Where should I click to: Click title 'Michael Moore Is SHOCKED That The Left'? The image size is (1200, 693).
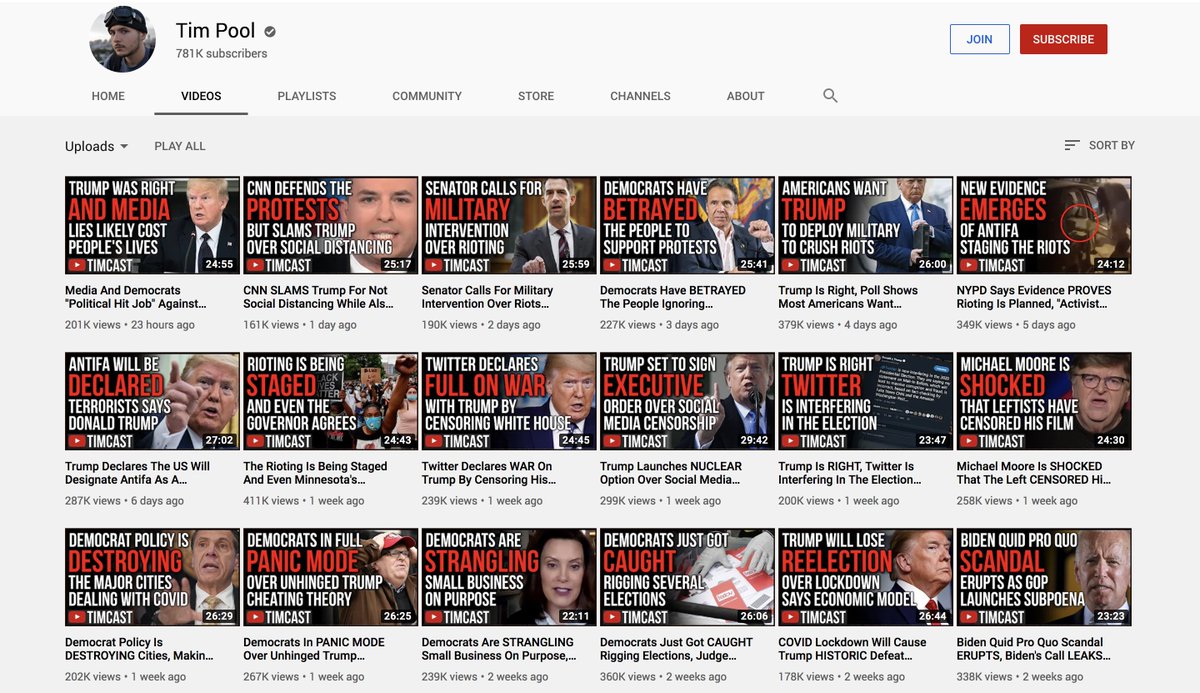[x=1034, y=473]
